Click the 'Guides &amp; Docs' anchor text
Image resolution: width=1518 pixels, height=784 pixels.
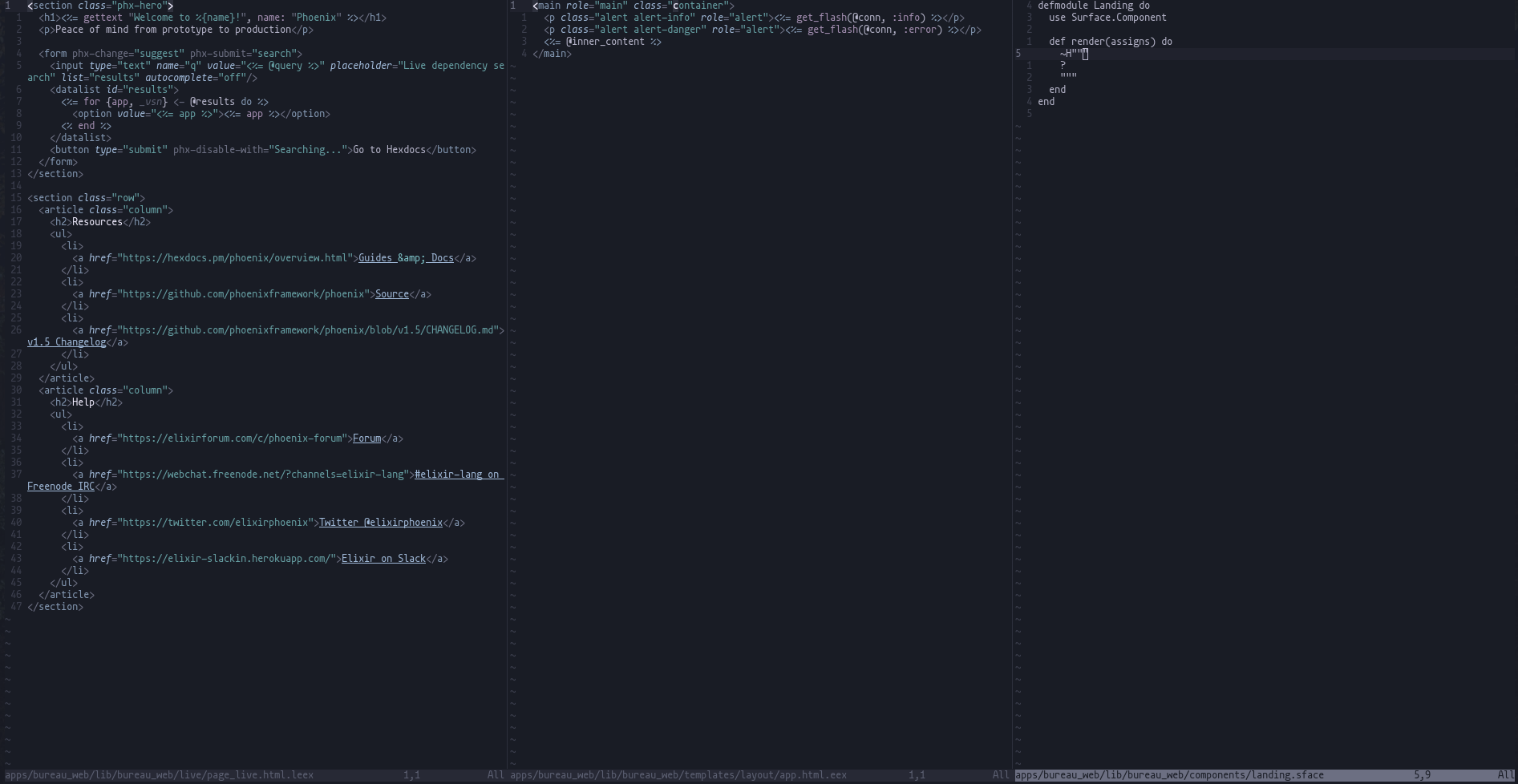click(x=406, y=258)
